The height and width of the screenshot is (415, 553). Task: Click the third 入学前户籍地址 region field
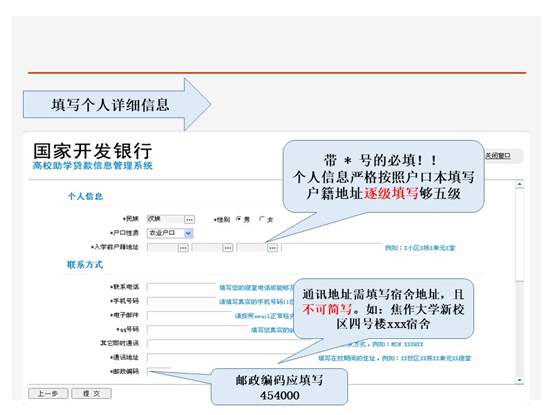[252, 248]
